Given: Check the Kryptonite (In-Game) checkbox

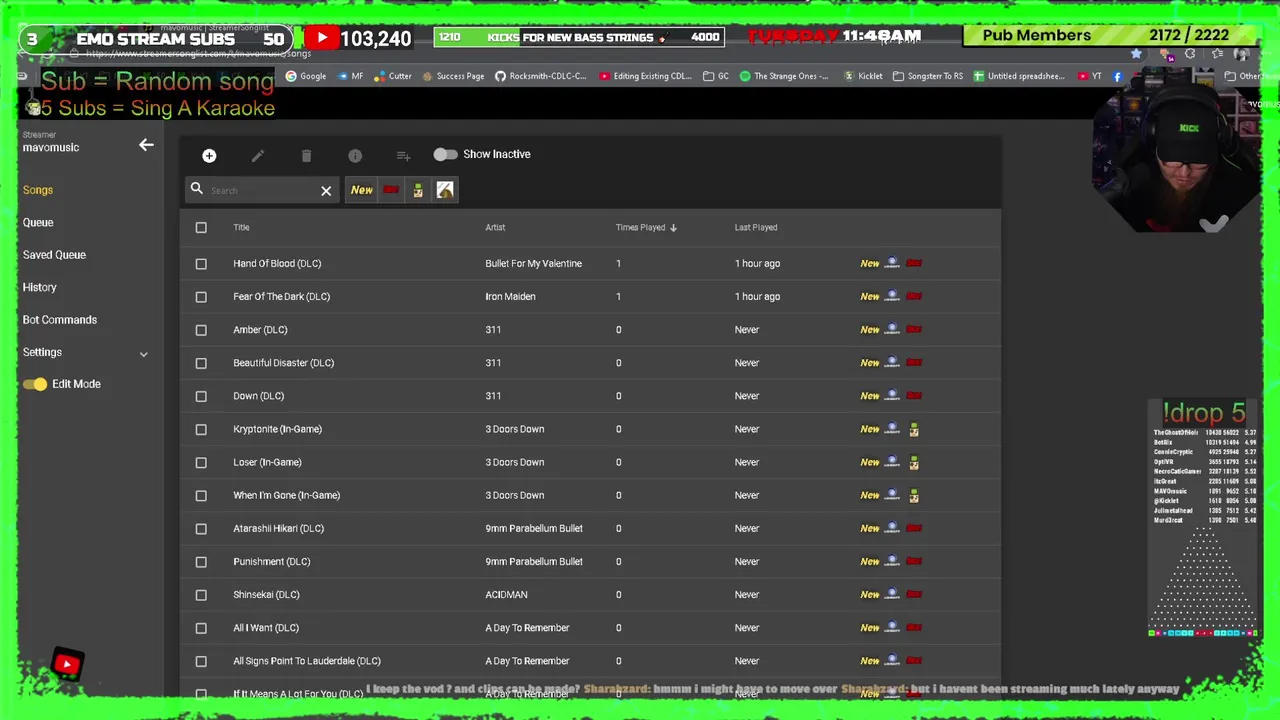Looking at the screenshot, I should (x=201, y=429).
